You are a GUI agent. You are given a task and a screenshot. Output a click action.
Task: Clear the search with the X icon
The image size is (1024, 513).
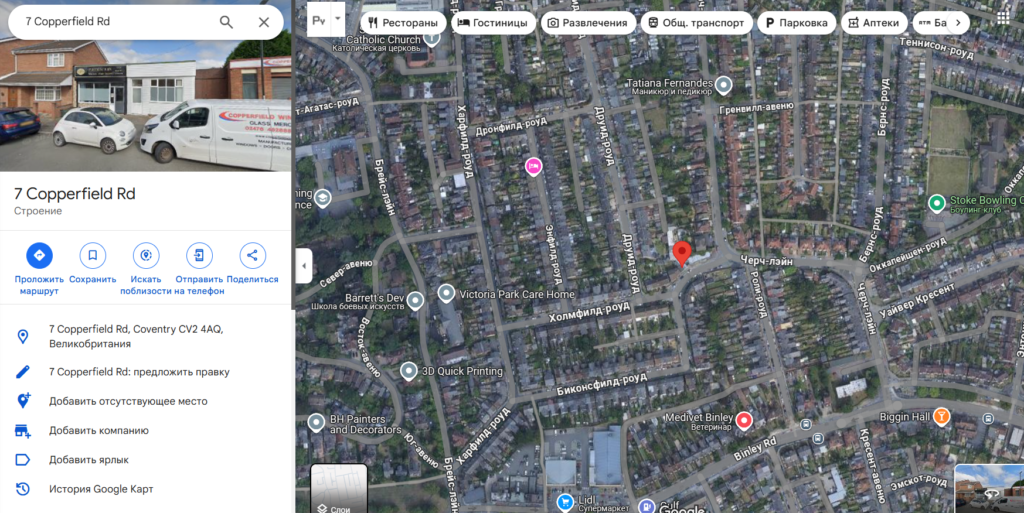pyautogui.click(x=264, y=22)
